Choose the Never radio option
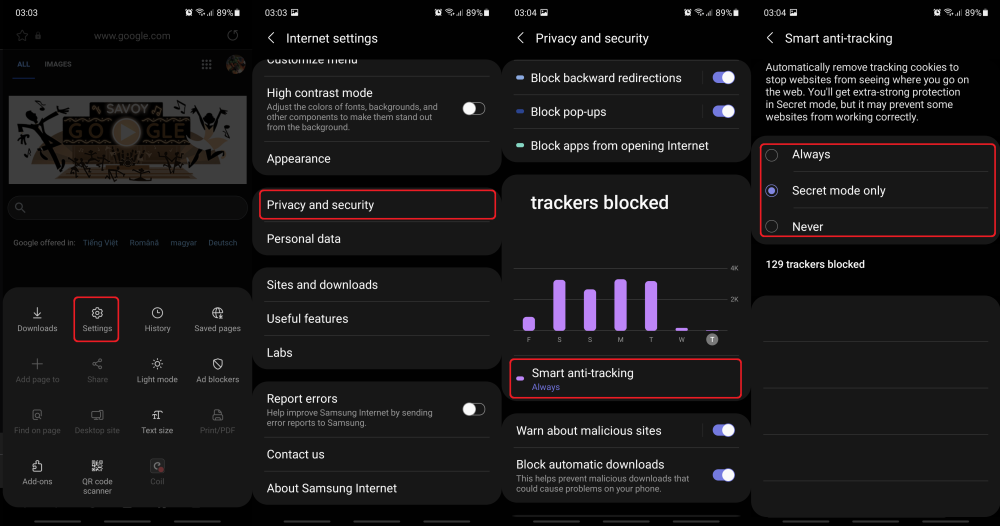 click(x=772, y=226)
